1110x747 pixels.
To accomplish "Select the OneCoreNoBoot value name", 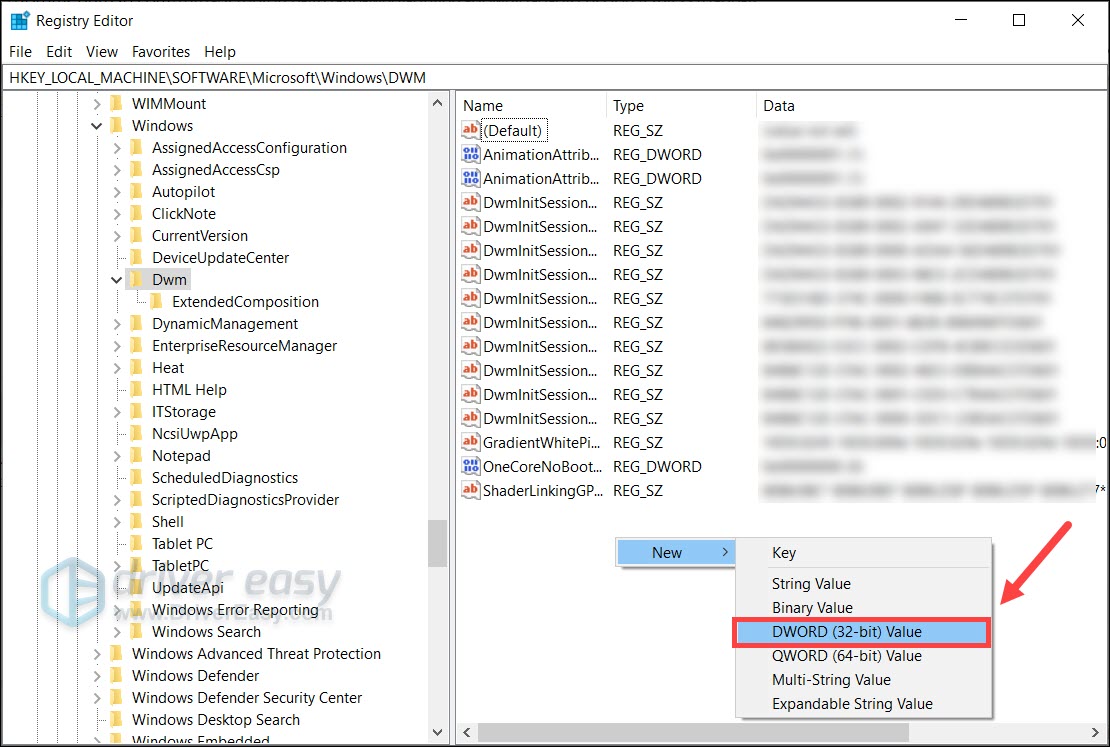I will tap(542, 467).
